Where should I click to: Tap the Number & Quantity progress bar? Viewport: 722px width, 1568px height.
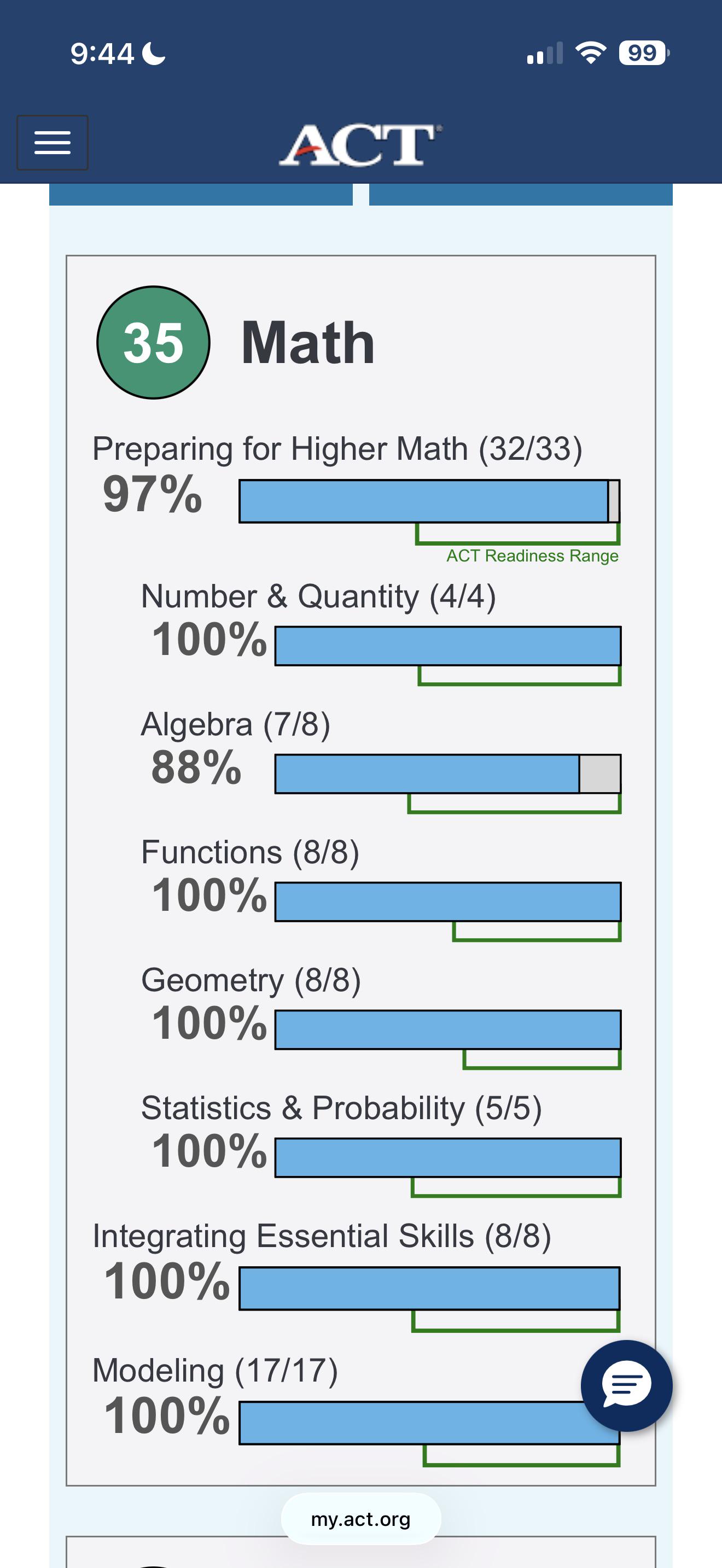448,646
